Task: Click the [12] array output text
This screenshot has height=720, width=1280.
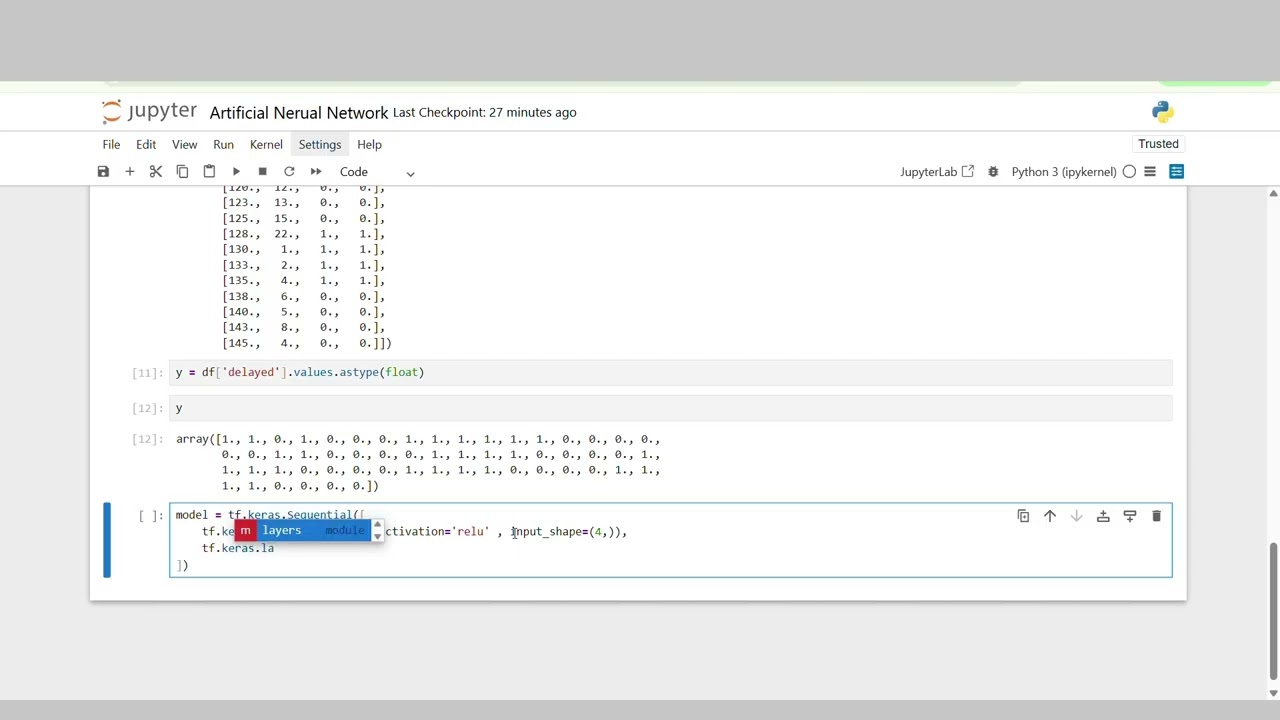Action: point(418,462)
